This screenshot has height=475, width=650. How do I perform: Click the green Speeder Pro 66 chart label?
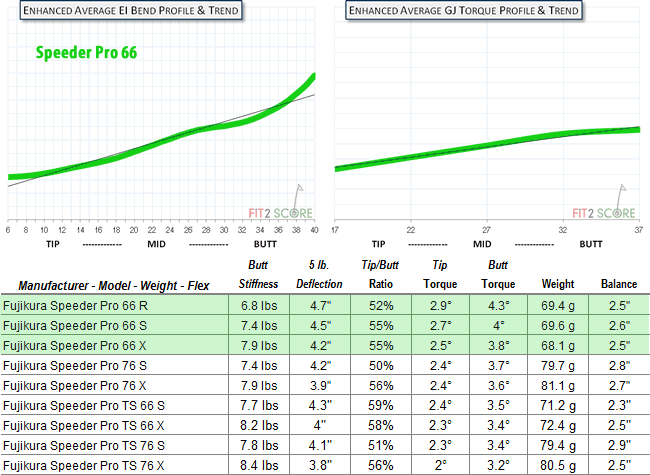click(86, 53)
